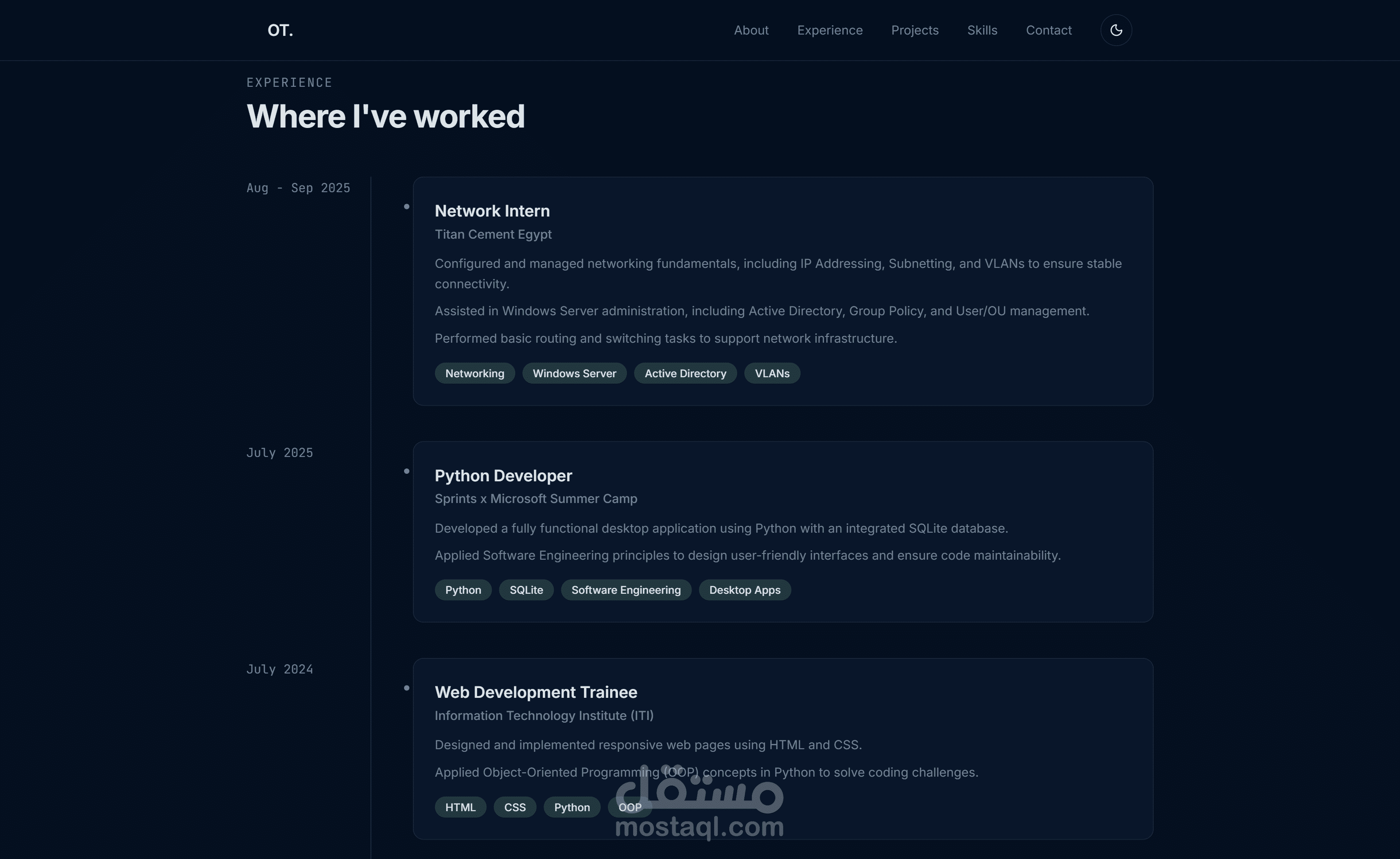
Task: Navigate to Projects in the header
Action: [x=914, y=30]
